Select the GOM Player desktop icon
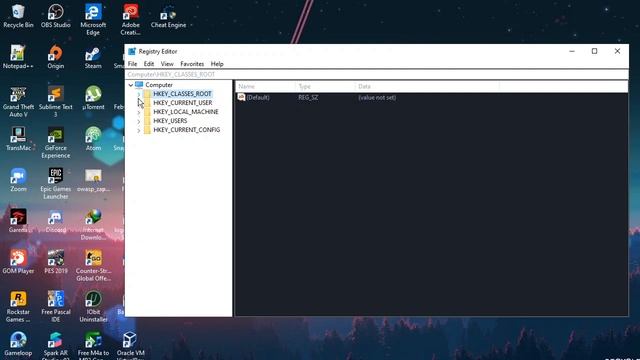Screen dimensions: 640x360 pyautogui.click(x=18, y=262)
